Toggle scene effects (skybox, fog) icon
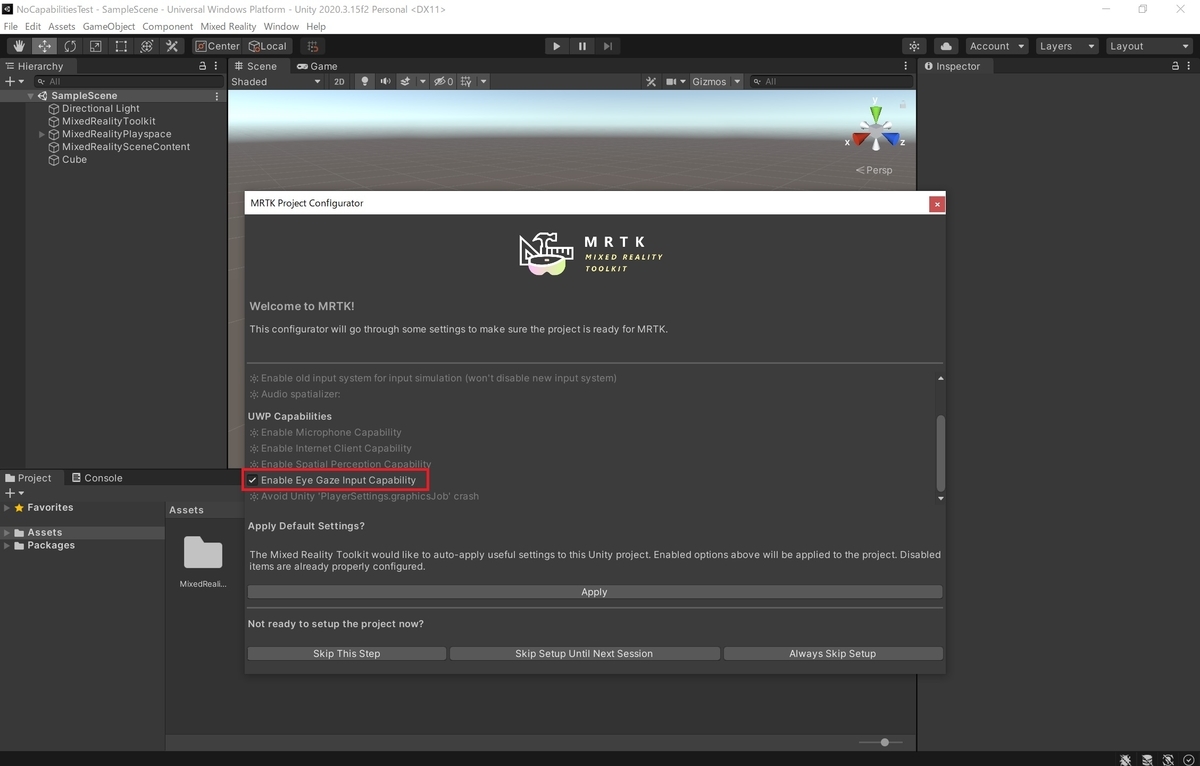The height and width of the screenshot is (766, 1200). (405, 82)
